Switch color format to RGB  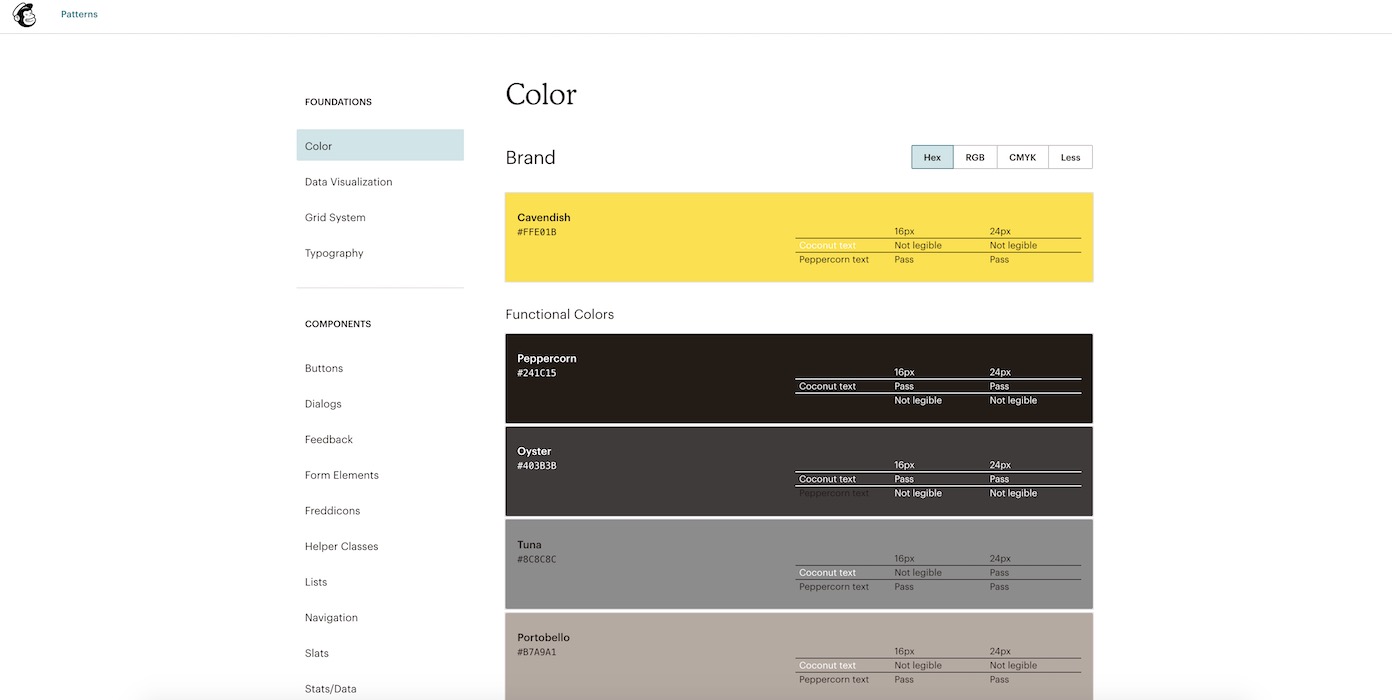(975, 157)
